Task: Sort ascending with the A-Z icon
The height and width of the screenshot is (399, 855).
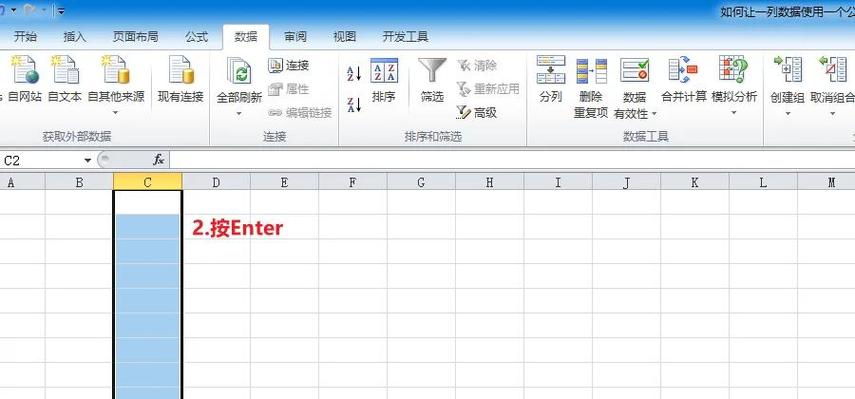Action: click(x=354, y=74)
